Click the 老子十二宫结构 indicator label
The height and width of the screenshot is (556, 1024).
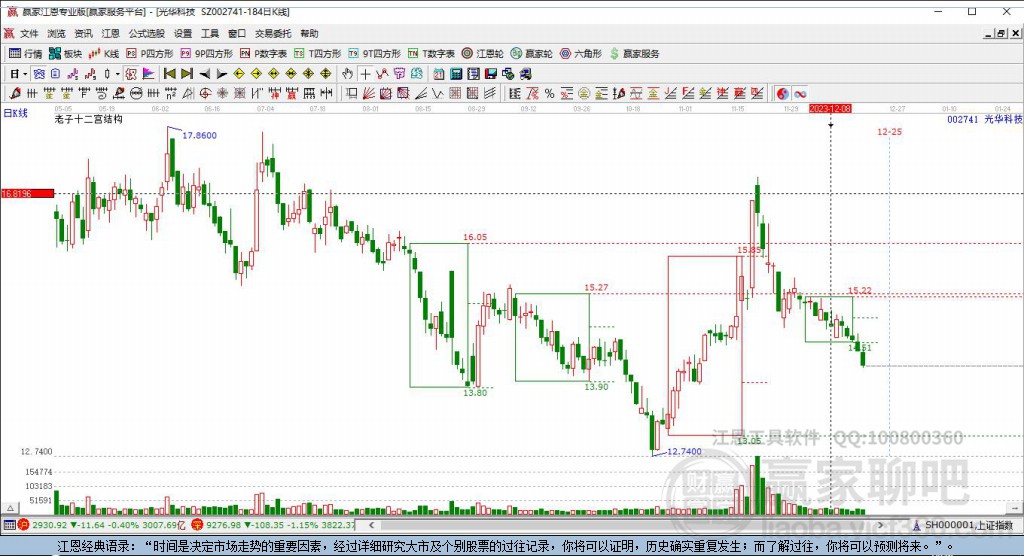[x=88, y=119]
